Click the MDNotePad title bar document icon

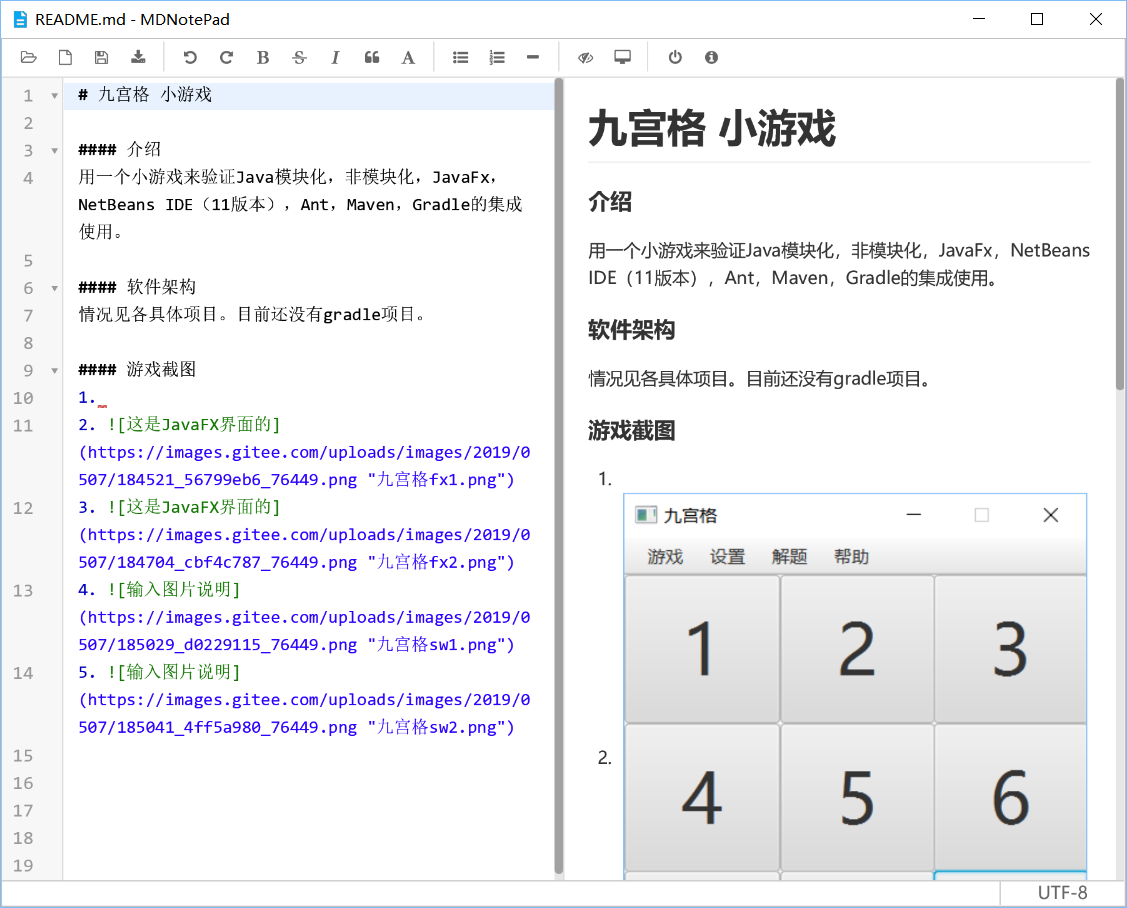20,19
